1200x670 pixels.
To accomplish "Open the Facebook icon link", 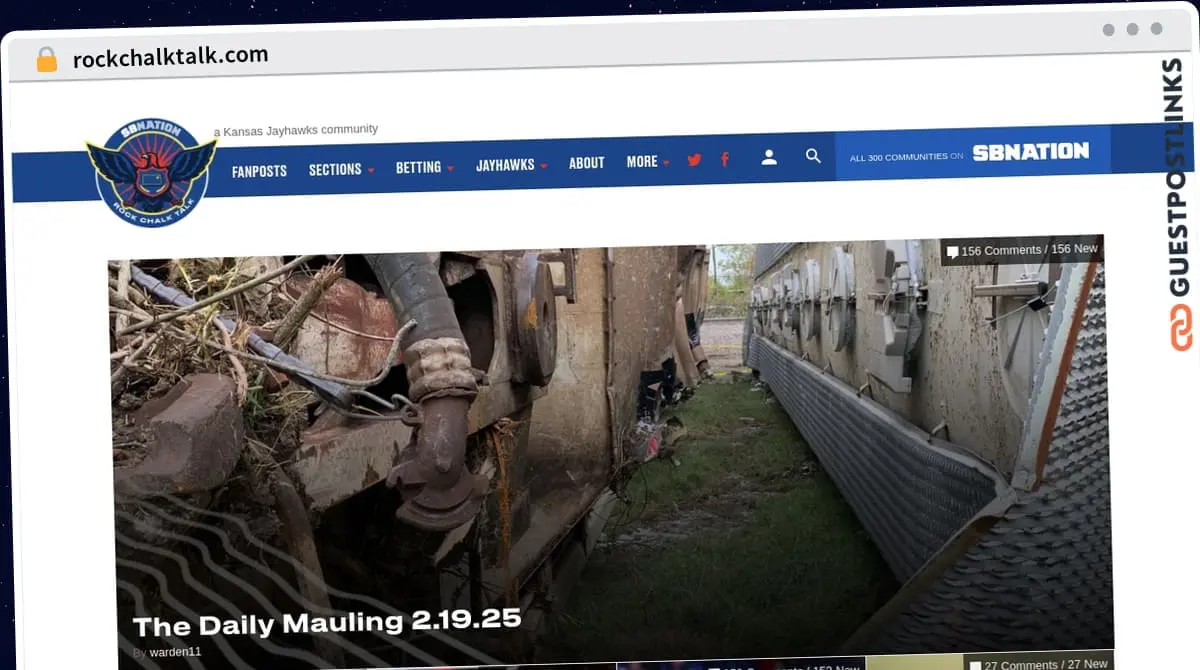I will tap(725, 159).
